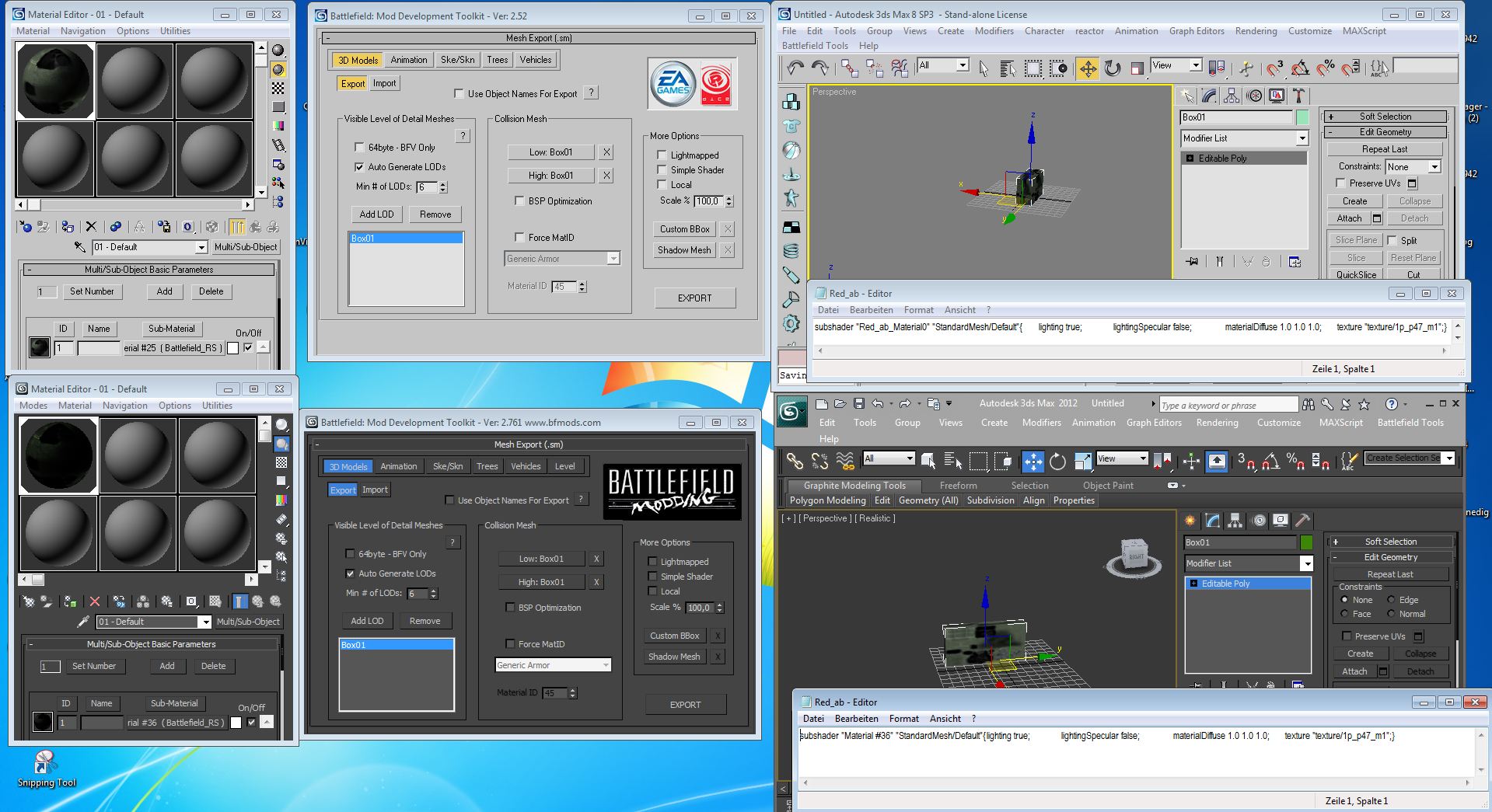The height and width of the screenshot is (812, 1492).
Task: Open 01 - Default material dropdown, top editor
Action: point(150,247)
